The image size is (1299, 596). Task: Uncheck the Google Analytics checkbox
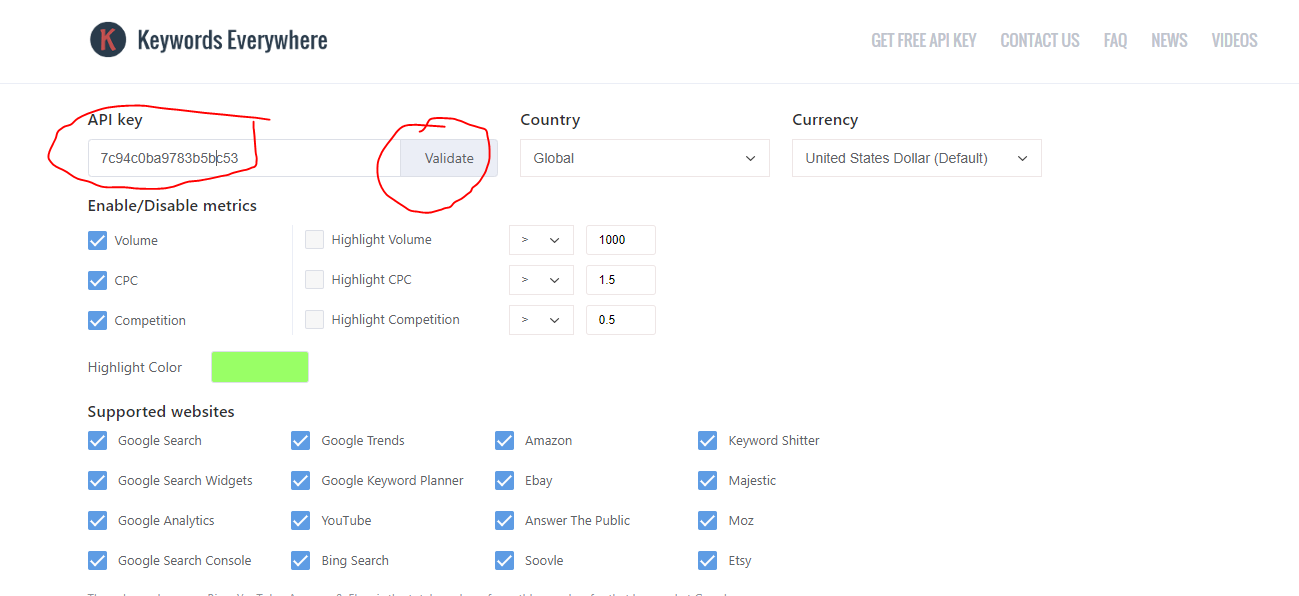pos(97,520)
